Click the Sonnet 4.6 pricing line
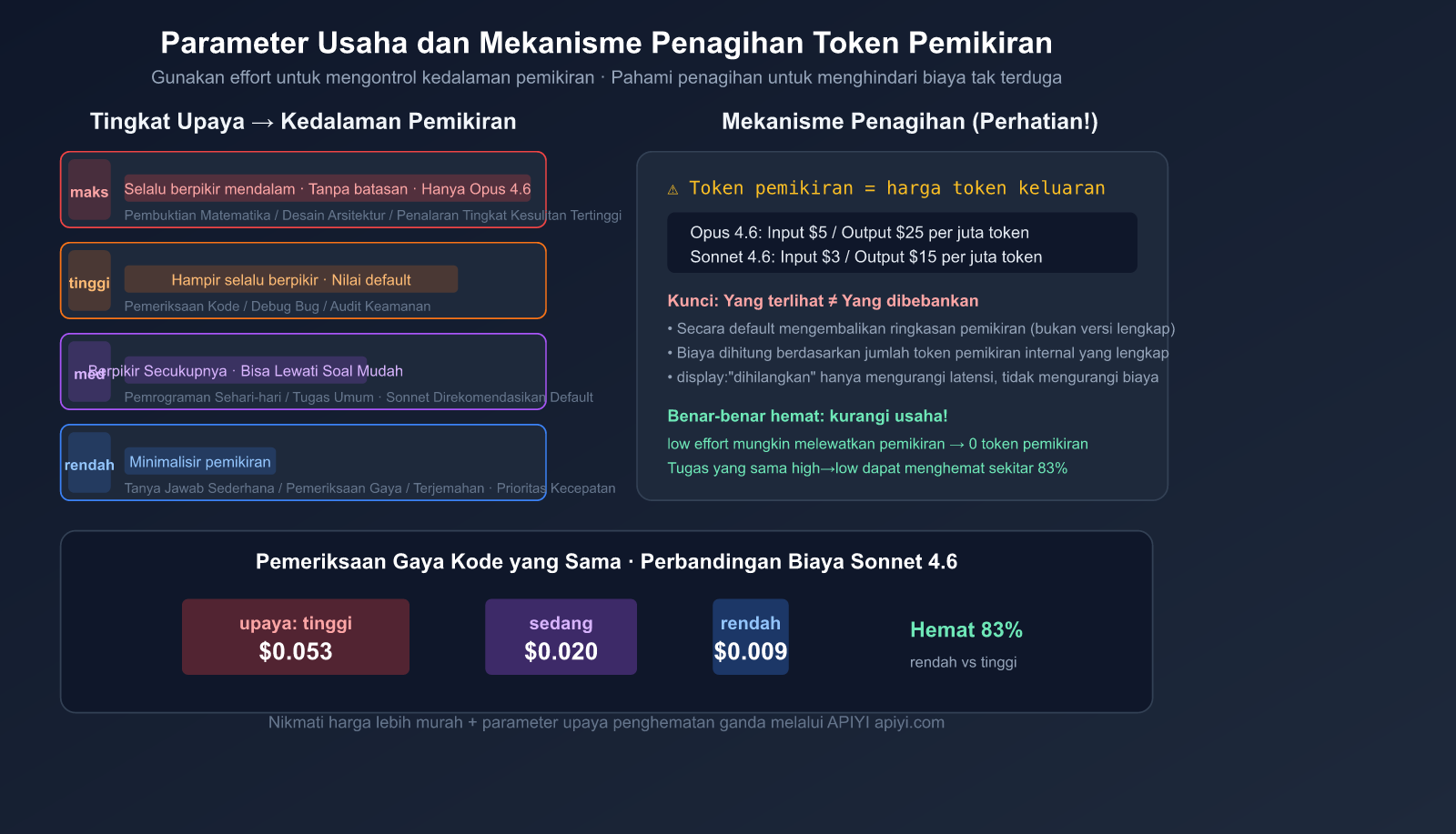Image resolution: width=1456 pixels, height=834 pixels. [865, 256]
